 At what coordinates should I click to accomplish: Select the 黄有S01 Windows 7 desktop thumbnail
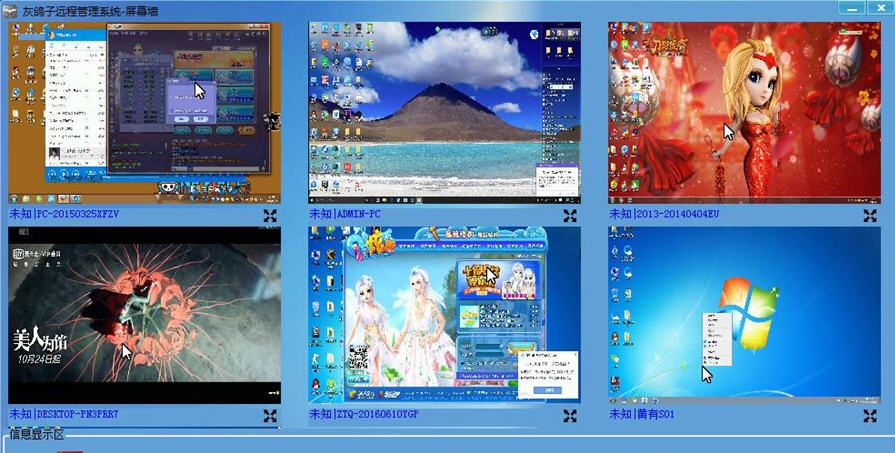coord(744,315)
